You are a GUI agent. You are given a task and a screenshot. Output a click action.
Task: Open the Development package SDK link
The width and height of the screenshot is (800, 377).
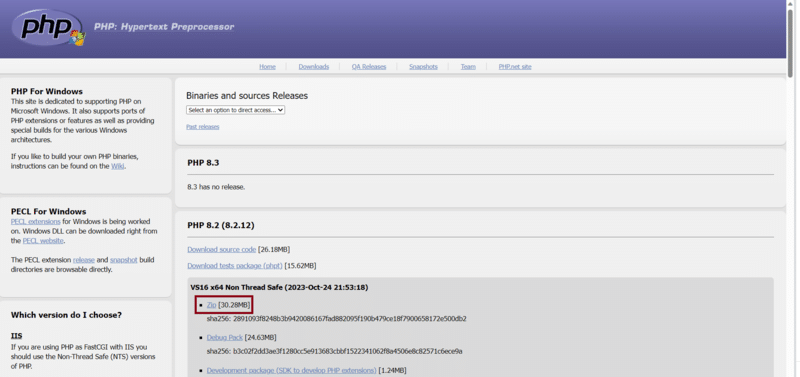click(x=291, y=370)
